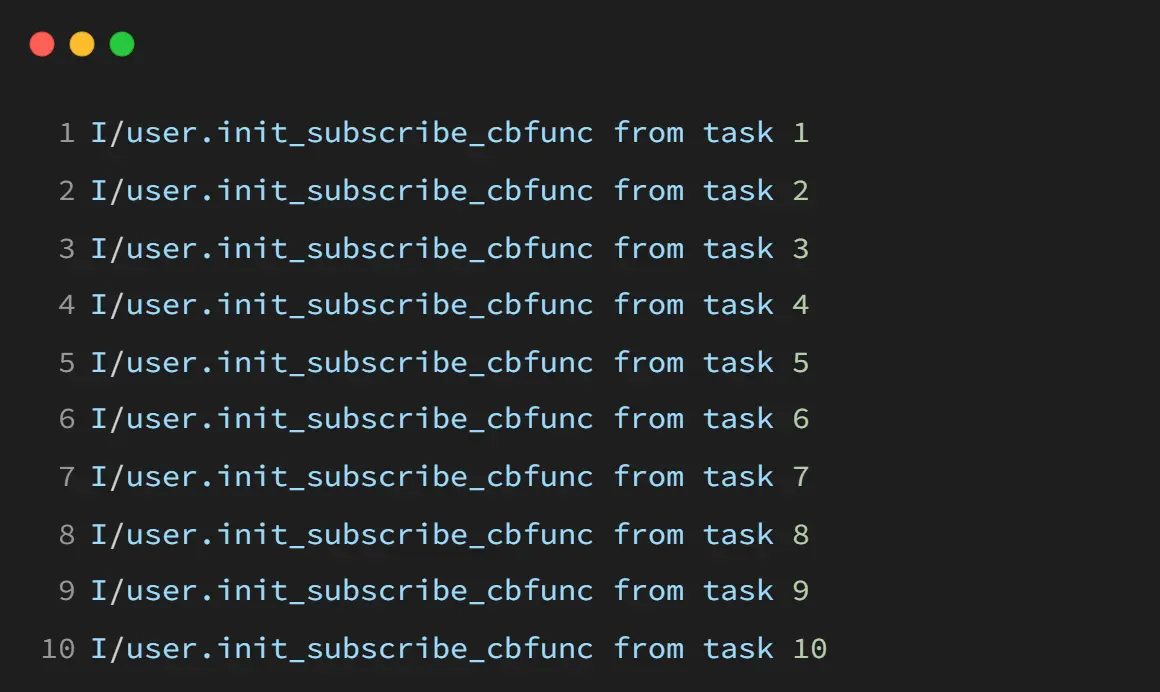Image resolution: width=1160 pixels, height=692 pixels.
Task: Click the word "task" on line 5
Action: (x=738, y=363)
